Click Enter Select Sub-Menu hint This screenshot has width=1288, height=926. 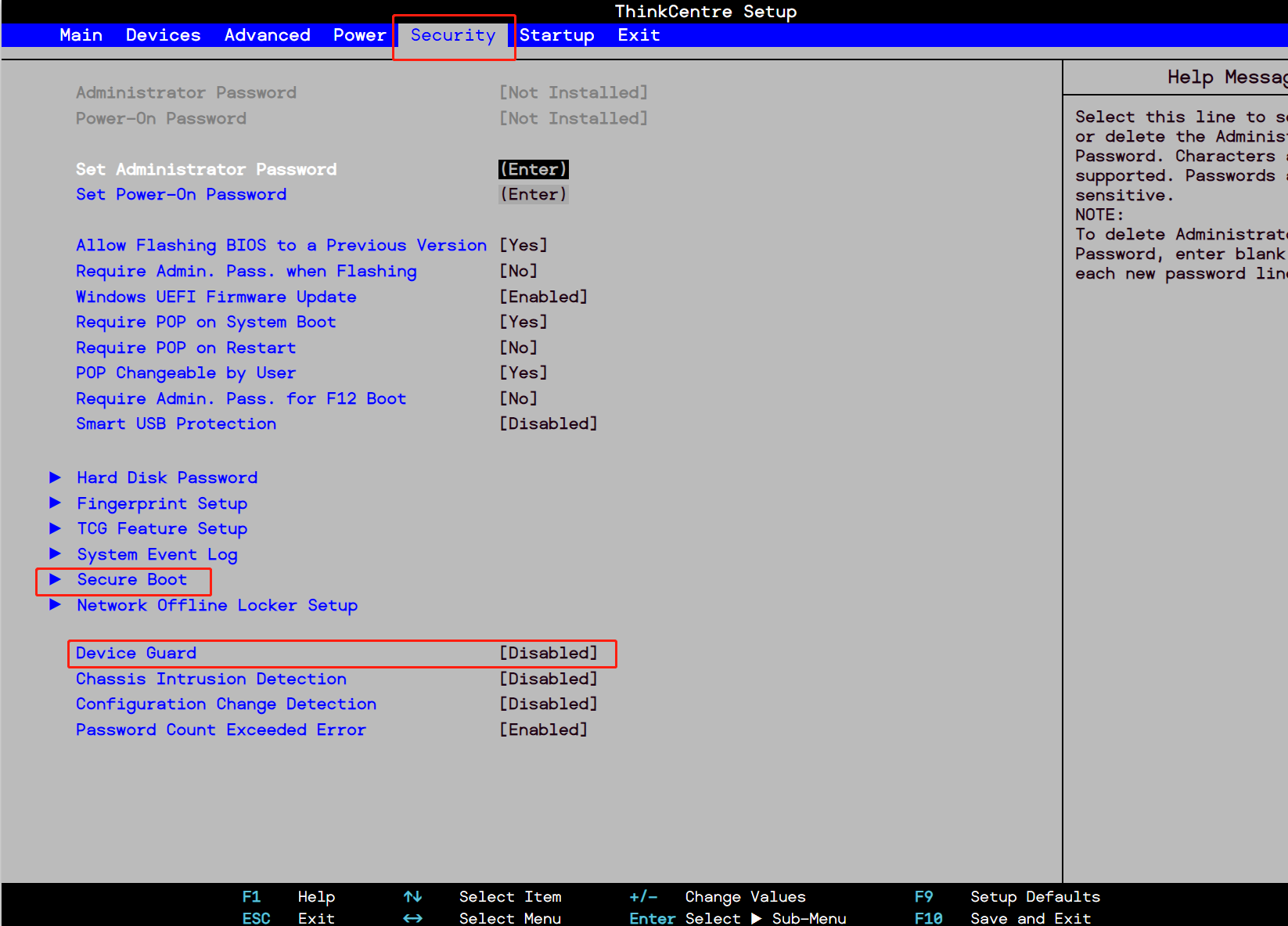[x=737, y=918]
